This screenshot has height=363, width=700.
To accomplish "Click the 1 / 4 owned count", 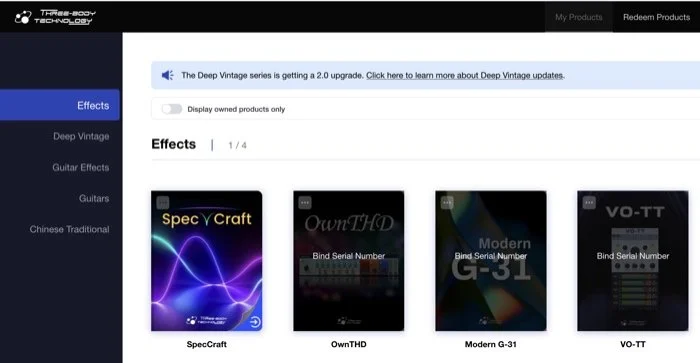I will [237, 145].
